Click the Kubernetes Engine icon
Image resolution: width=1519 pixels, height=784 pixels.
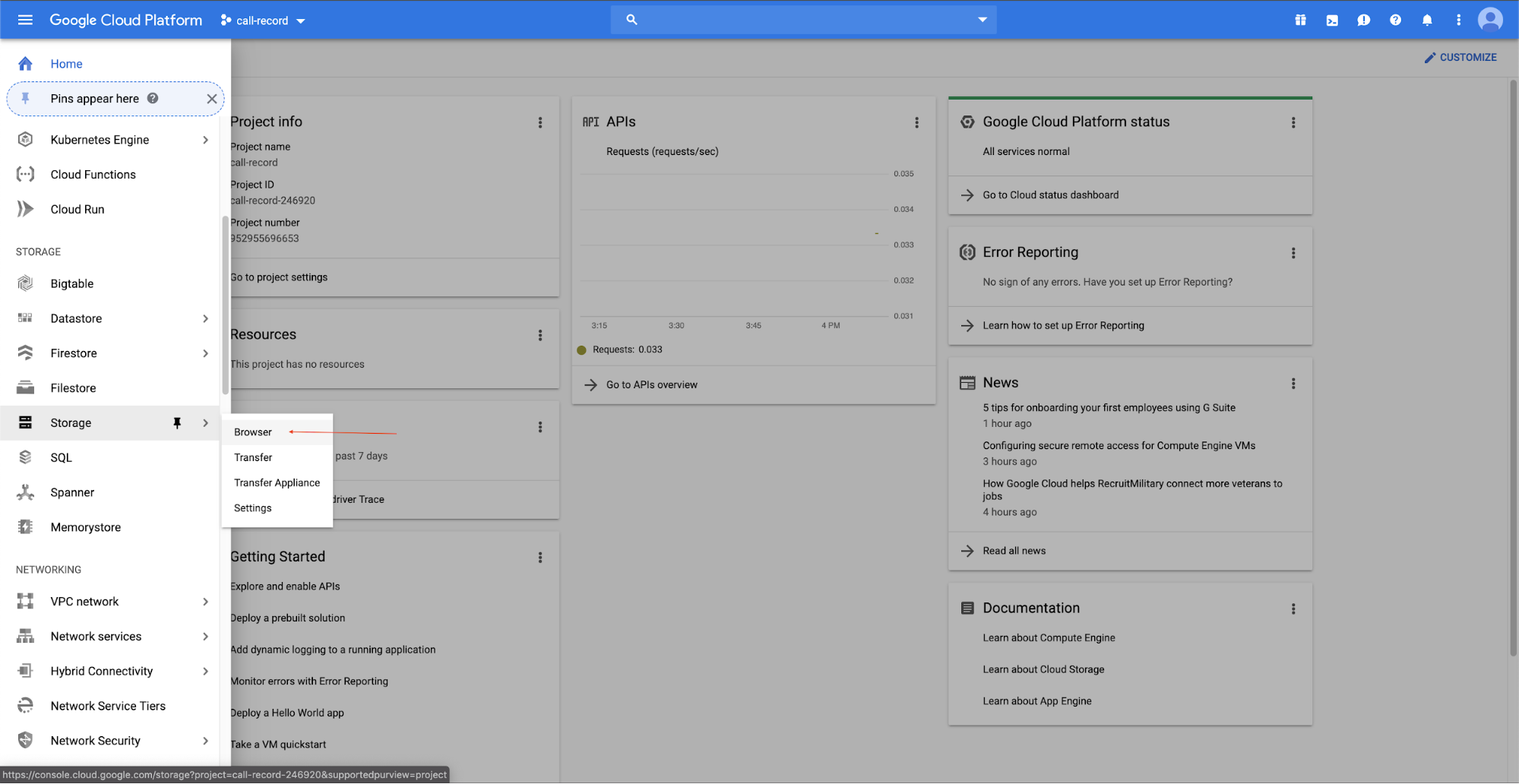pos(25,140)
